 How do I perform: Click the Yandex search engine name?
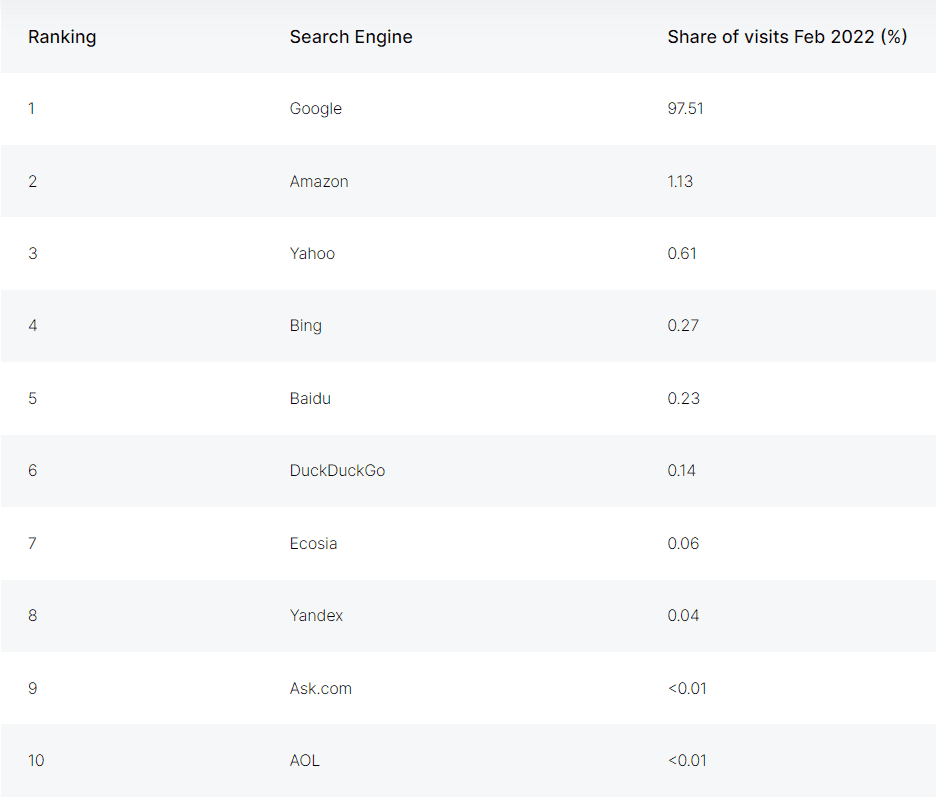[x=316, y=616]
